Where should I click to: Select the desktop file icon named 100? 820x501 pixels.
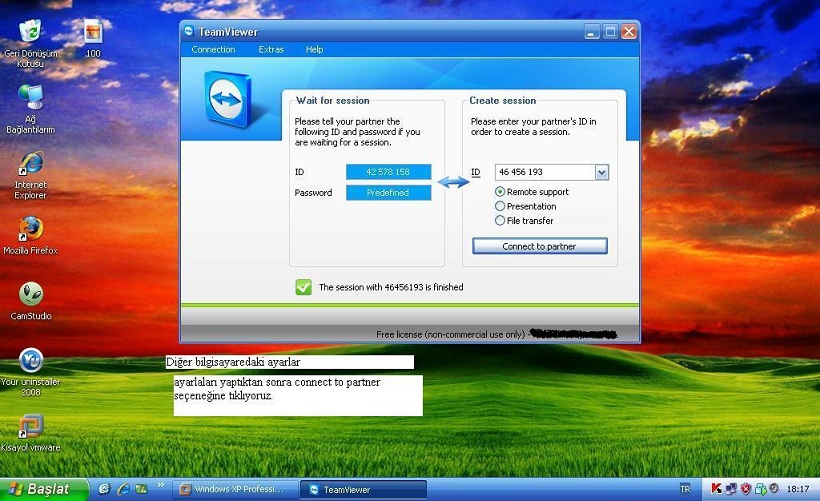[x=93, y=31]
